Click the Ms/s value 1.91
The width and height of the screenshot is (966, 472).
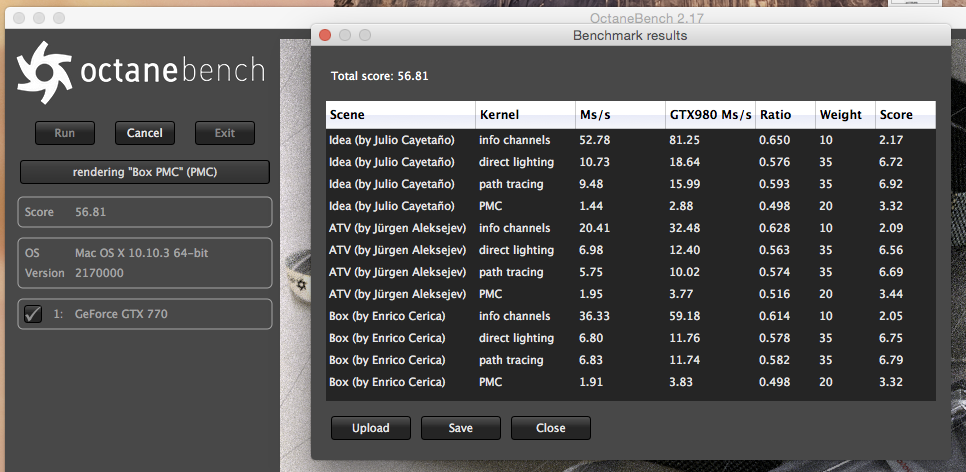coord(591,382)
